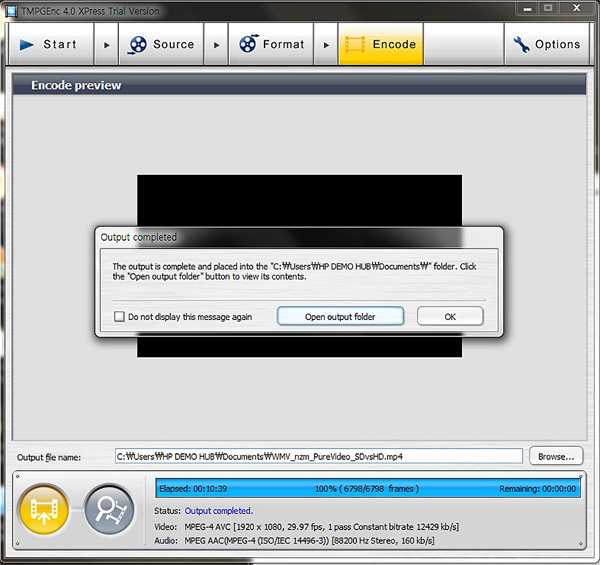
Task: Open the Start stage tab
Action: [51, 44]
